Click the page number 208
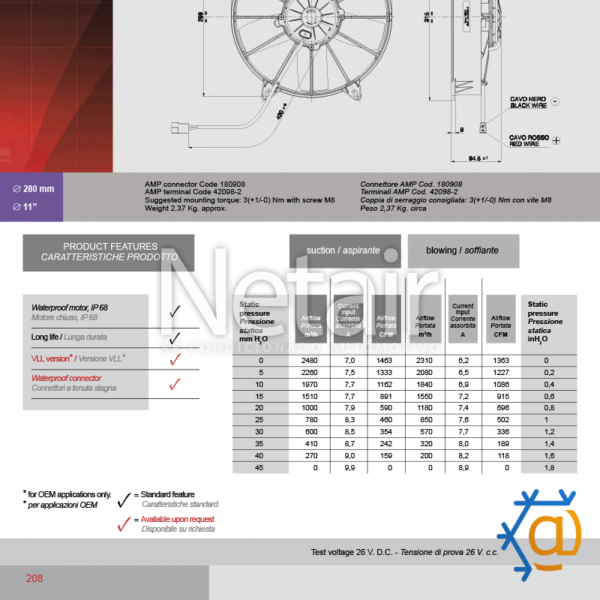The width and height of the screenshot is (600, 600). coord(34,578)
